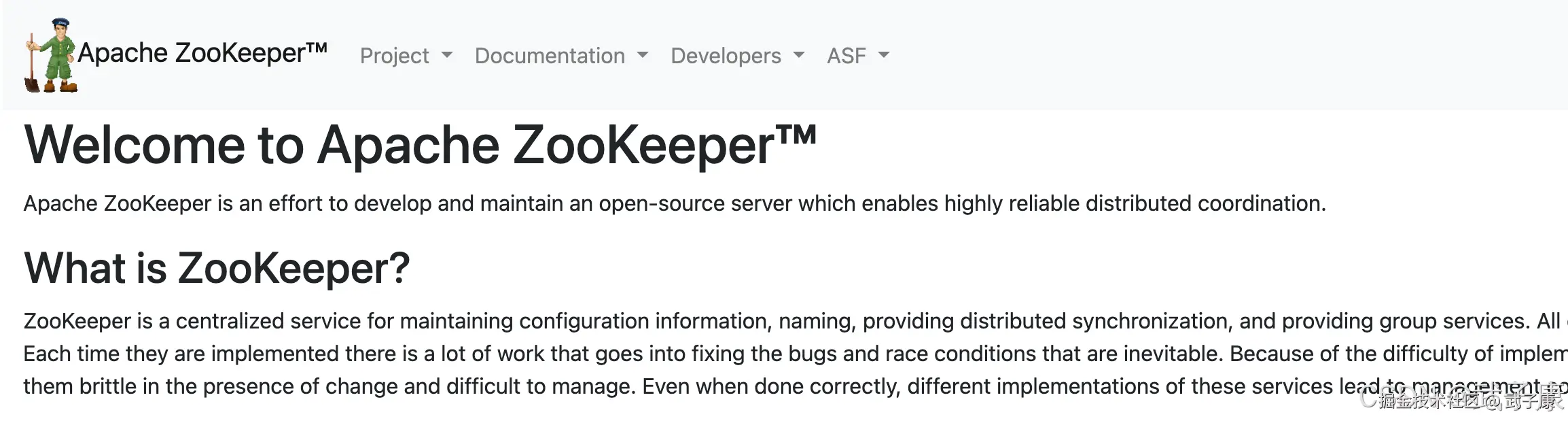
Task: Expand the Developers dropdown arrow
Action: [x=799, y=55]
